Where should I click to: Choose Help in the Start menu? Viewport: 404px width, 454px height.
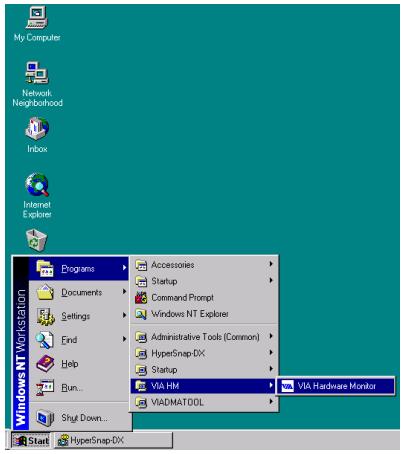coord(79,364)
